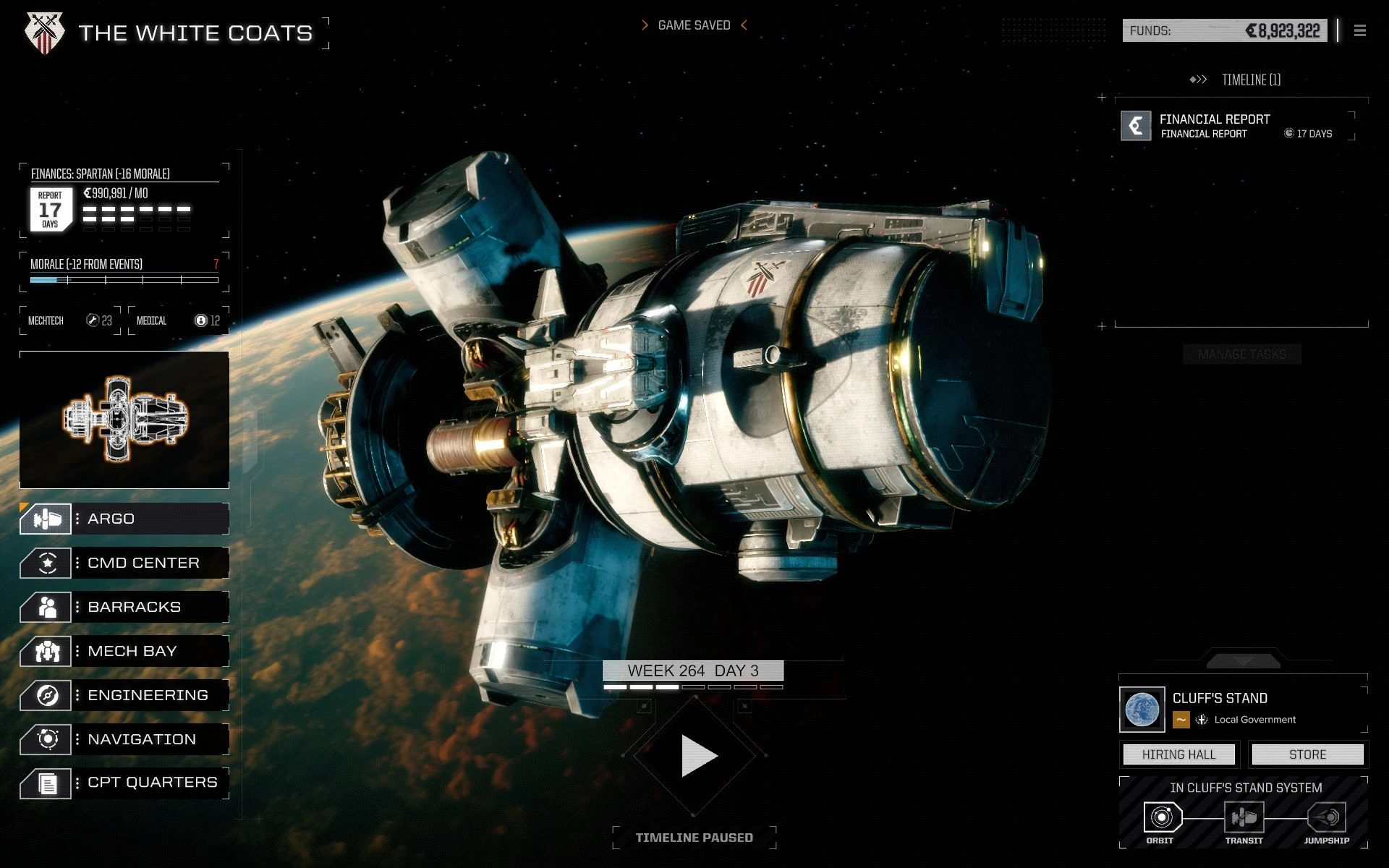Open the Argo menu item
This screenshot has width=1389, height=868.
124,519
